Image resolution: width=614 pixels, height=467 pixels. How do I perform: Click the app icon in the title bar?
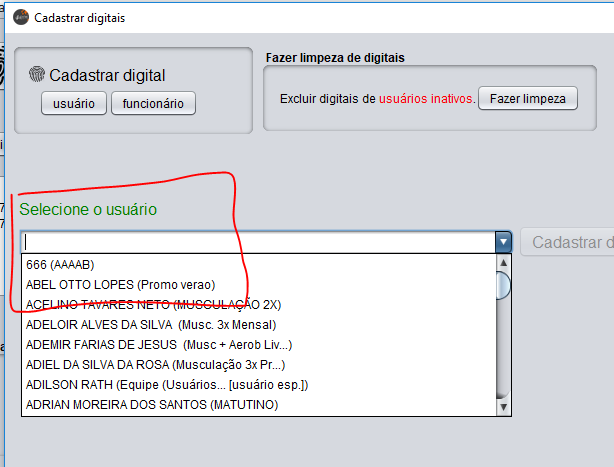tap(20, 18)
